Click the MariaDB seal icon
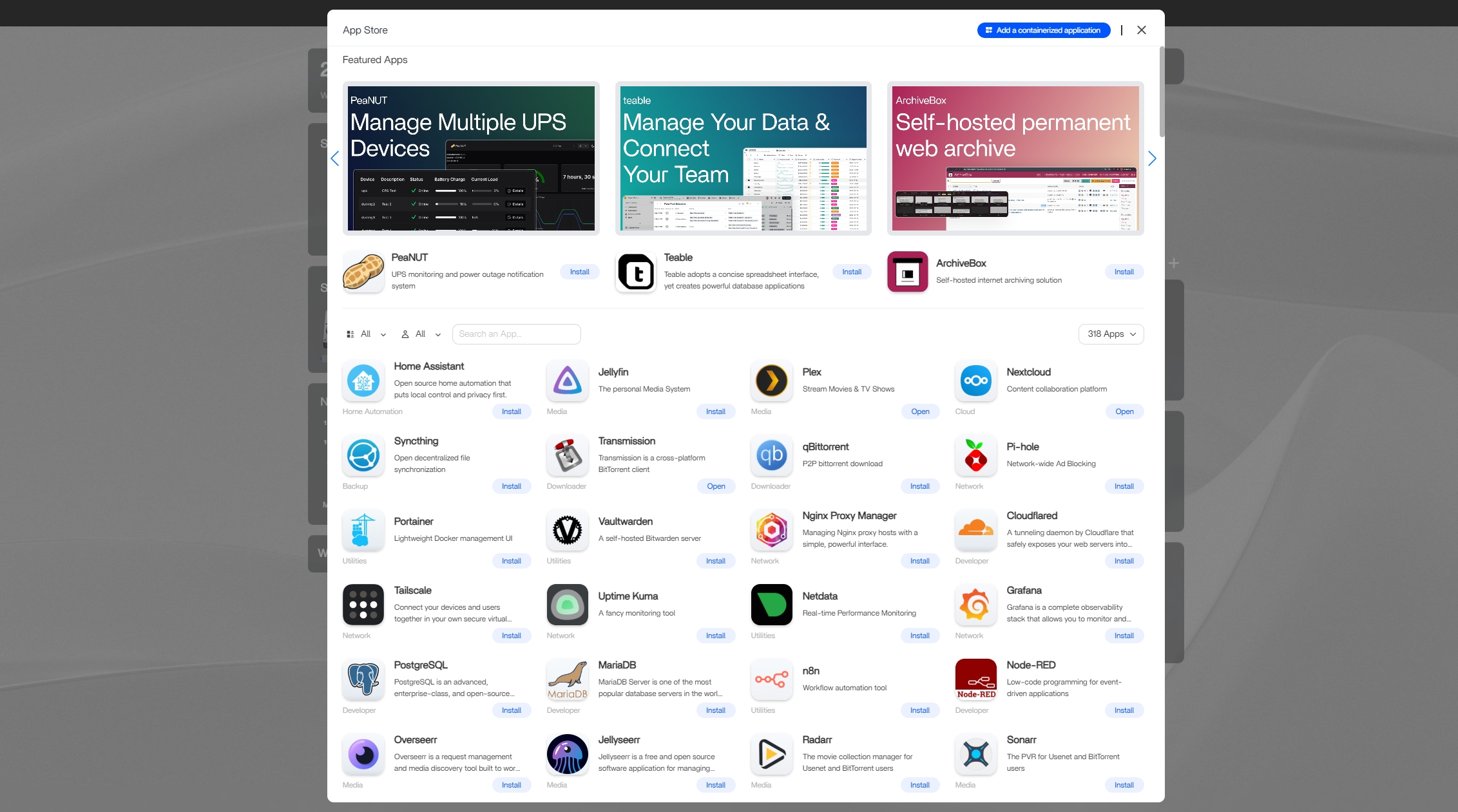The height and width of the screenshot is (812, 1458). pyautogui.click(x=568, y=679)
